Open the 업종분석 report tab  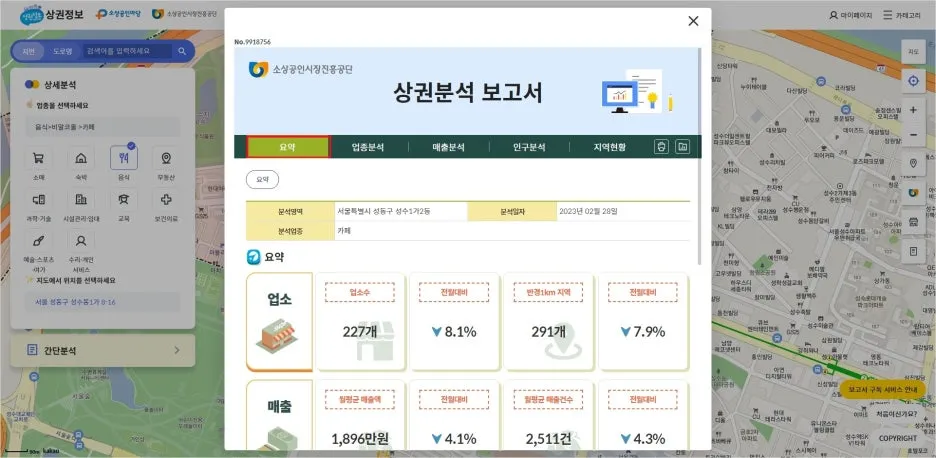coord(368,147)
